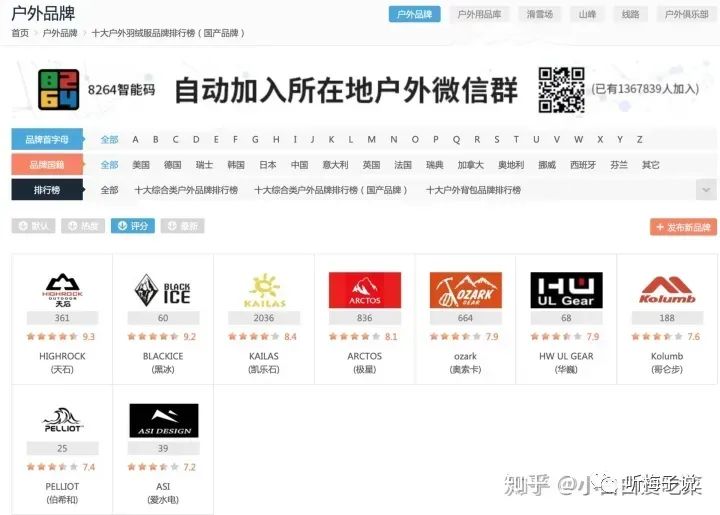Filter brand nationality by 芬兰
This screenshot has width=720, height=515.
(x=619, y=165)
